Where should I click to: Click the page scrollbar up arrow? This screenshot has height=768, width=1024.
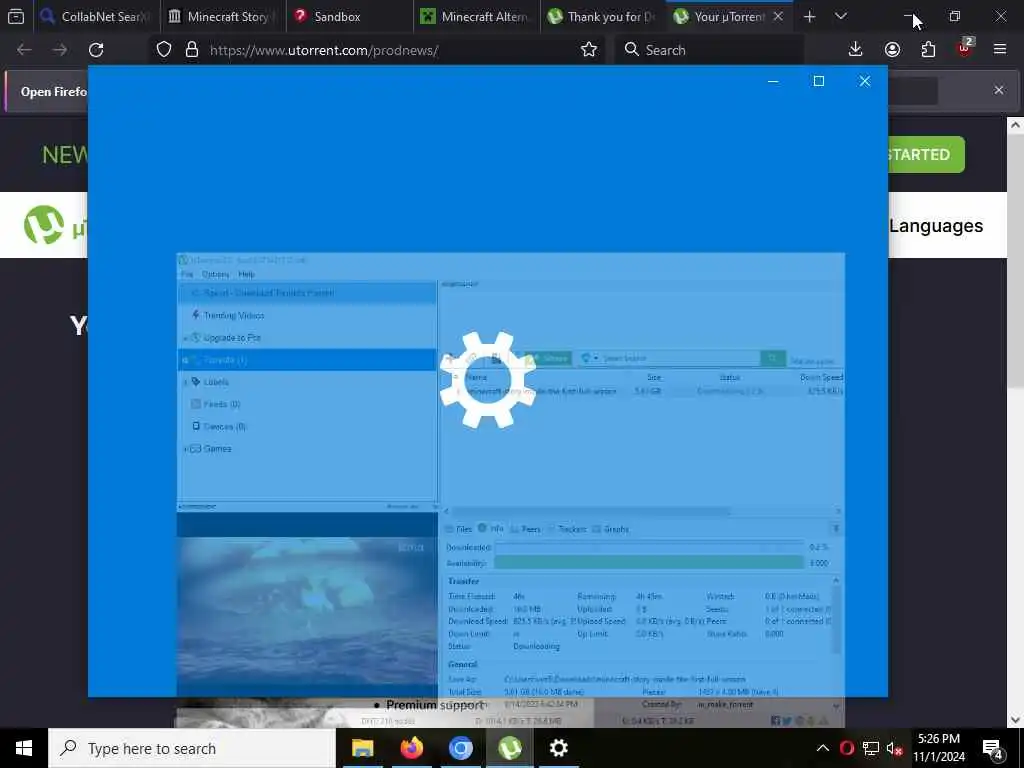1016,125
